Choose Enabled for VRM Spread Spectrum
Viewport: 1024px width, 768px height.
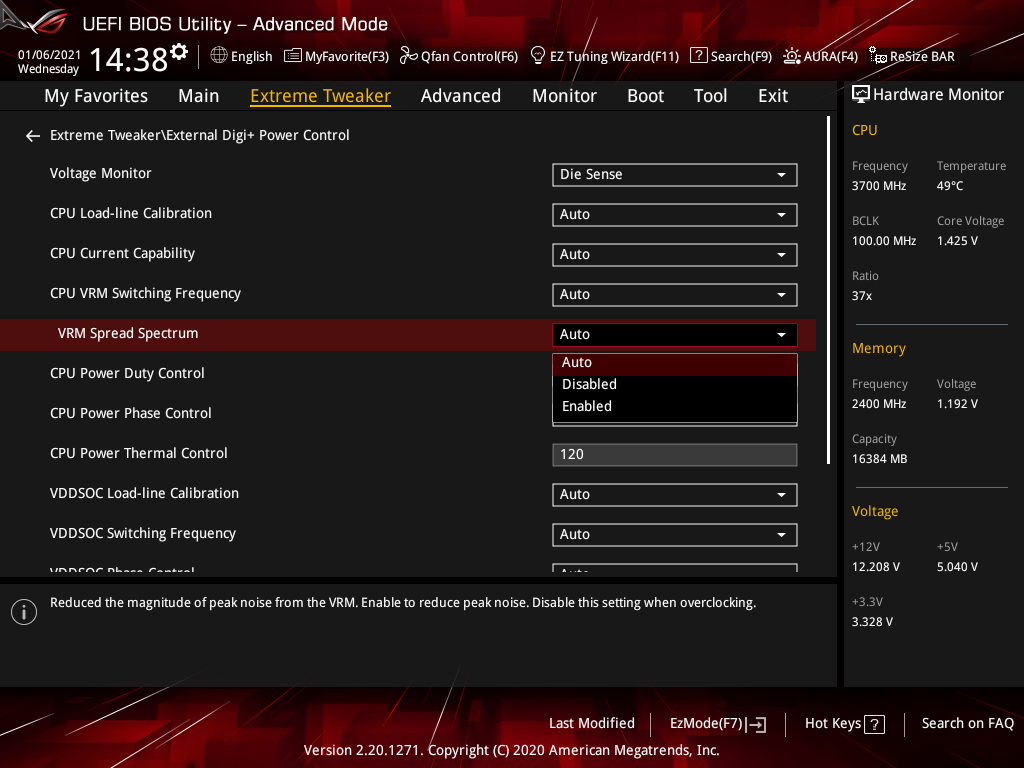(675, 406)
